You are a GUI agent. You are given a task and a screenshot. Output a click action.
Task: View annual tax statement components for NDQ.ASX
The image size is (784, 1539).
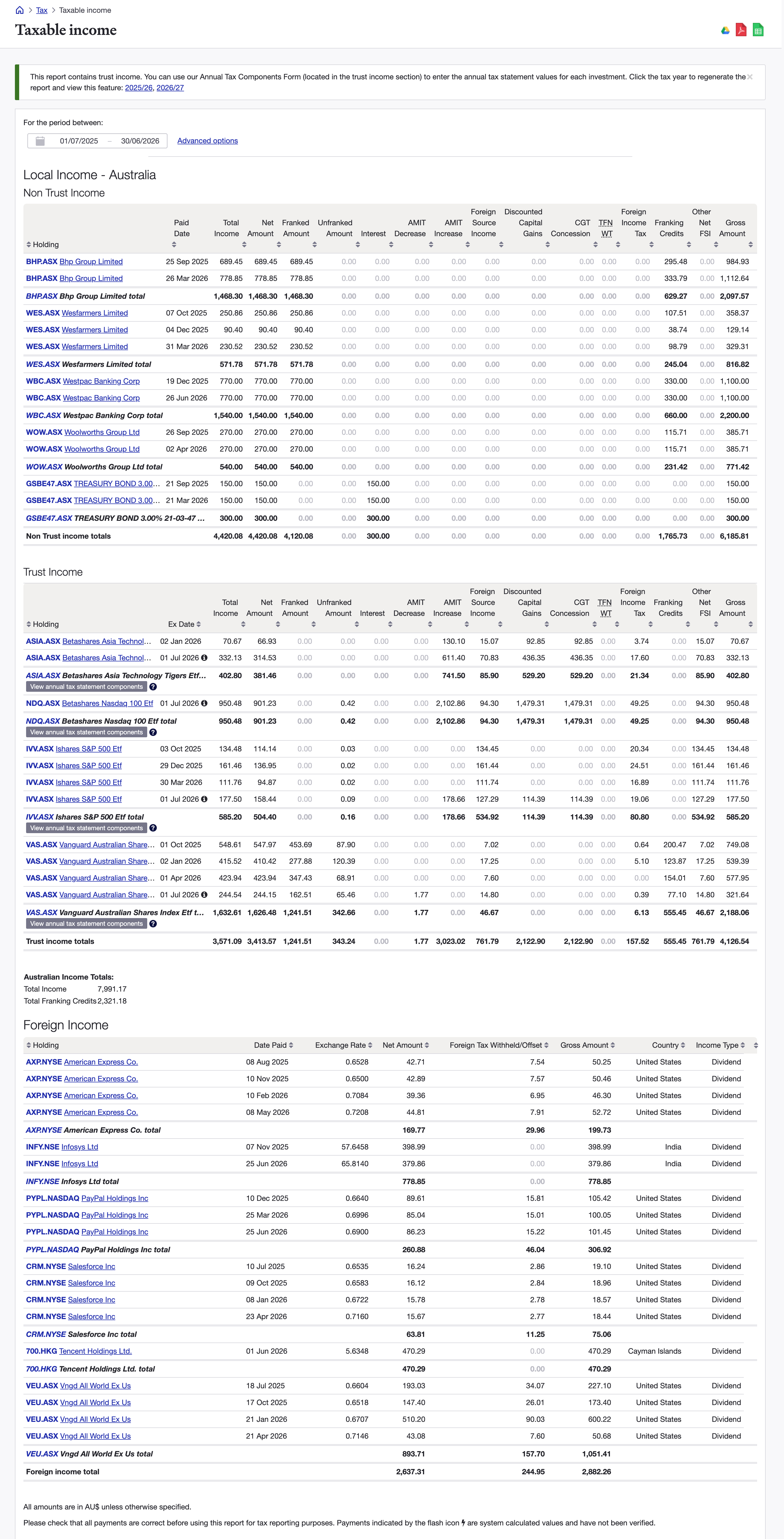point(87,732)
